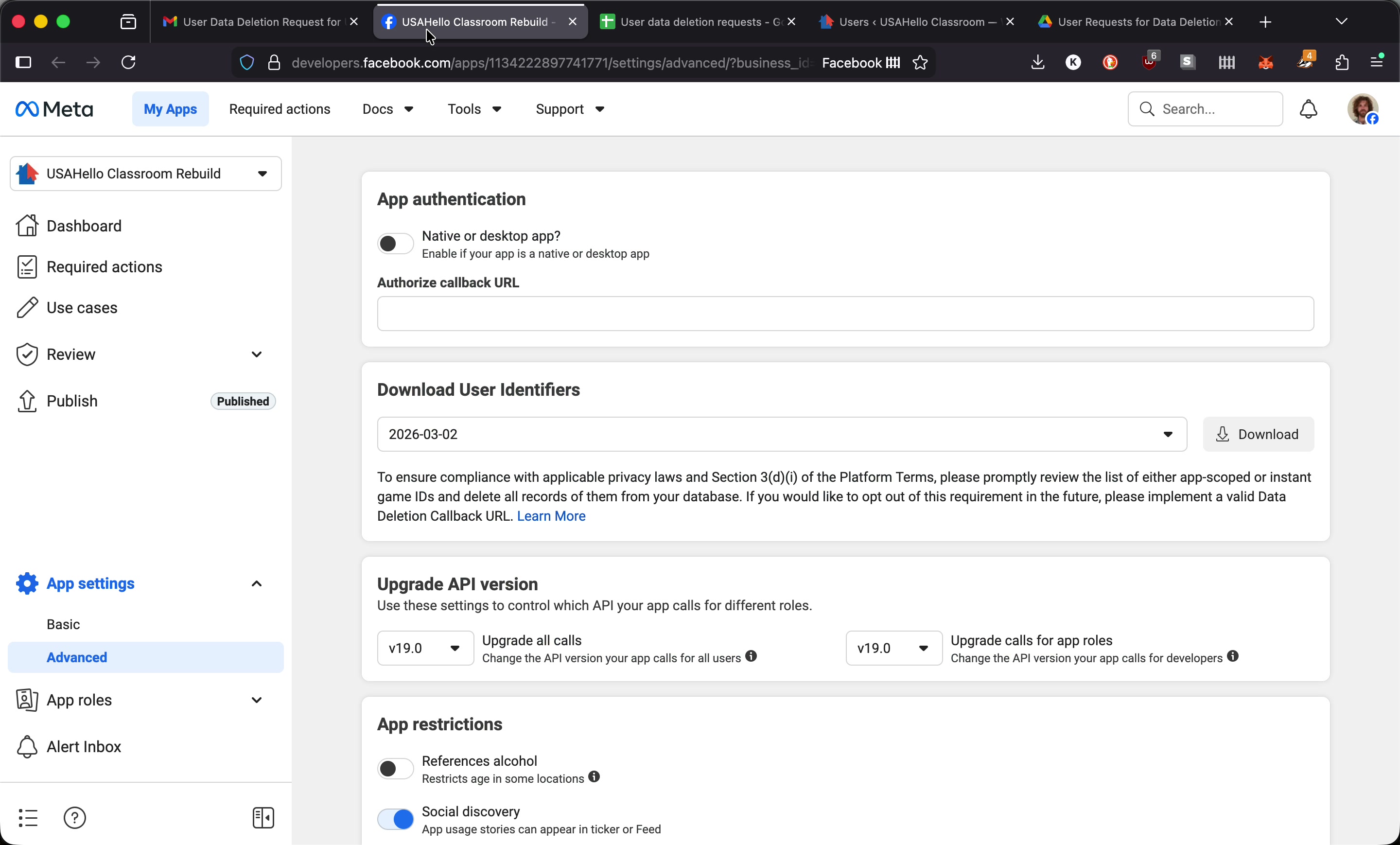The width and height of the screenshot is (1400, 845).
Task: Click the Publish upload icon
Action: tap(27, 401)
